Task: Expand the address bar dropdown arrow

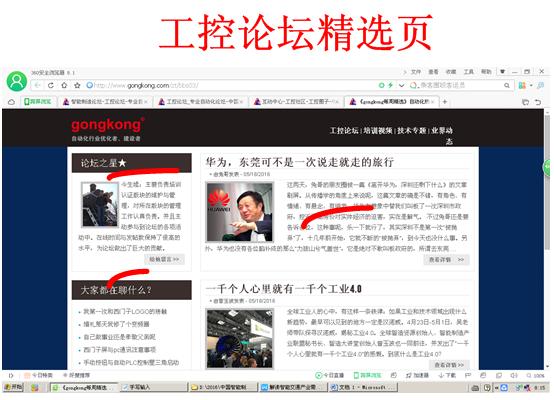Action: point(401,85)
